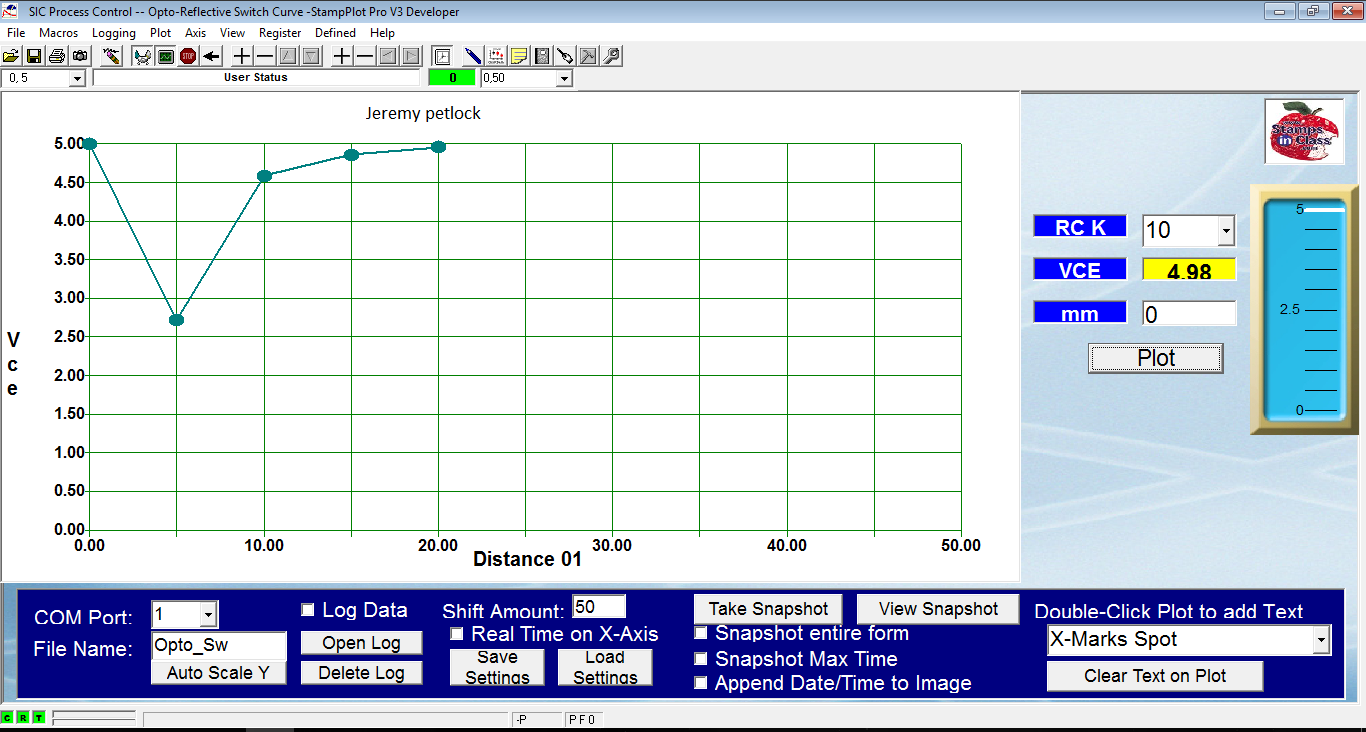Screen dimensions: 1366x732
Task: Click the shift down triangle icon
Action: click(311, 56)
